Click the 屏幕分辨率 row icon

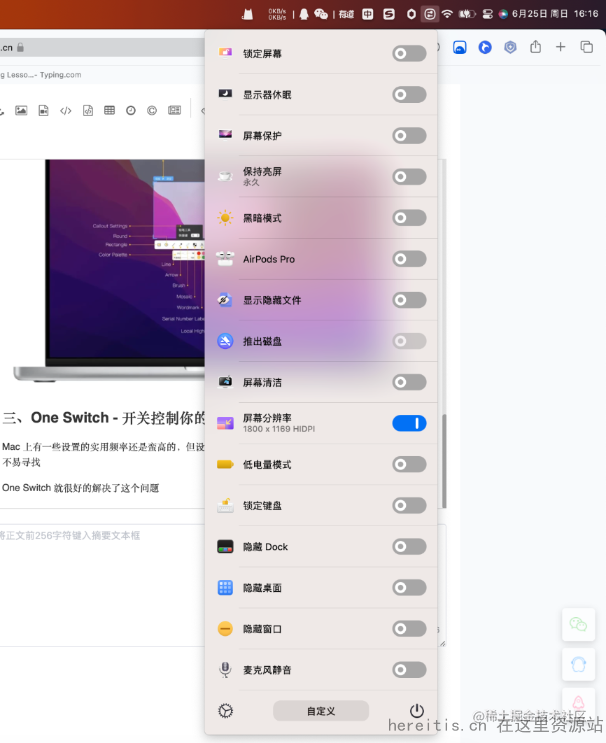click(225, 423)
